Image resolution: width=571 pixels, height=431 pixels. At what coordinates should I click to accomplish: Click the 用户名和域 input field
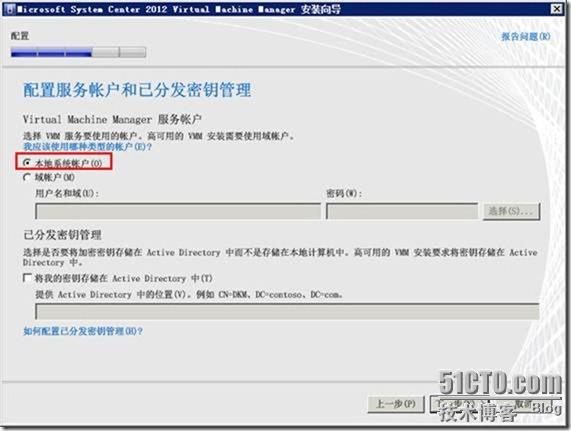(x=178, y=211)
